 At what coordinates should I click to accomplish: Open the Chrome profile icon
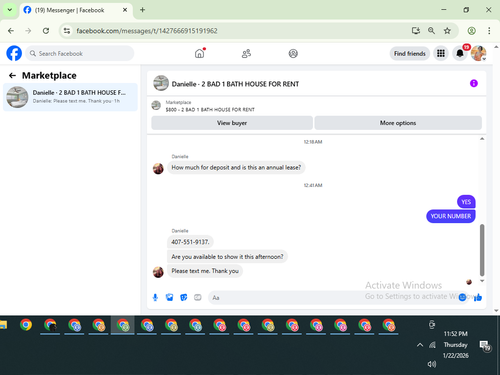(471, 31)
